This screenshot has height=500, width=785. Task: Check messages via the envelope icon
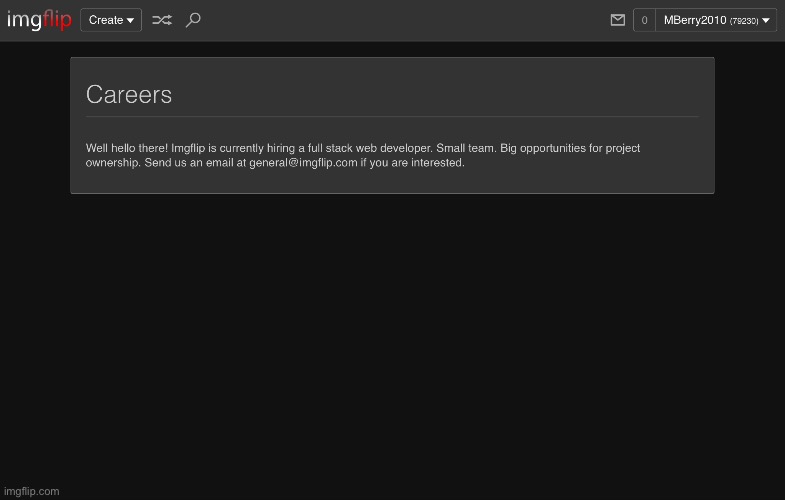click(618, 20)
